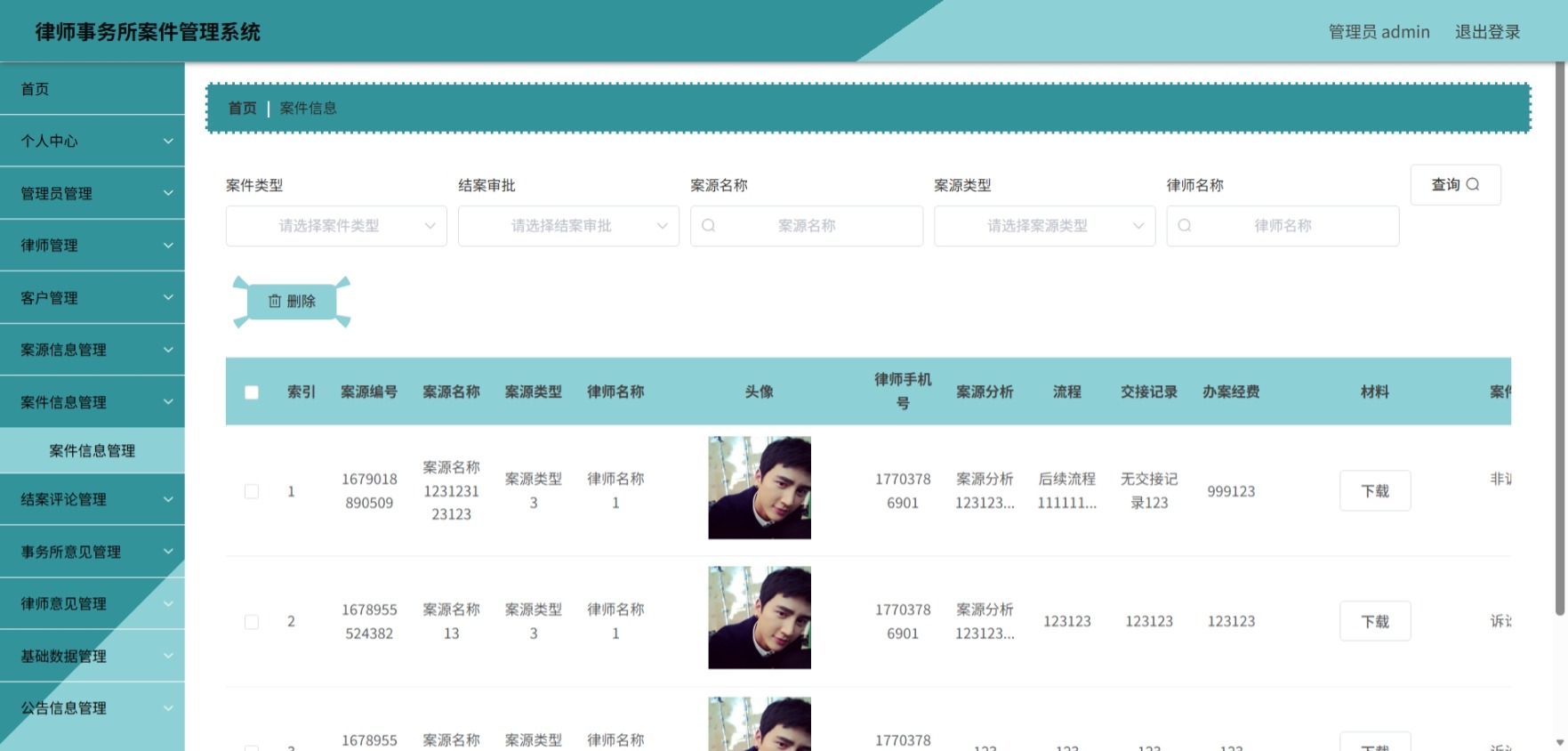This screenshot has width=1568, height=751.
Task: Open the 请选择结案审批 dropdown
Action: pos(568,226)
